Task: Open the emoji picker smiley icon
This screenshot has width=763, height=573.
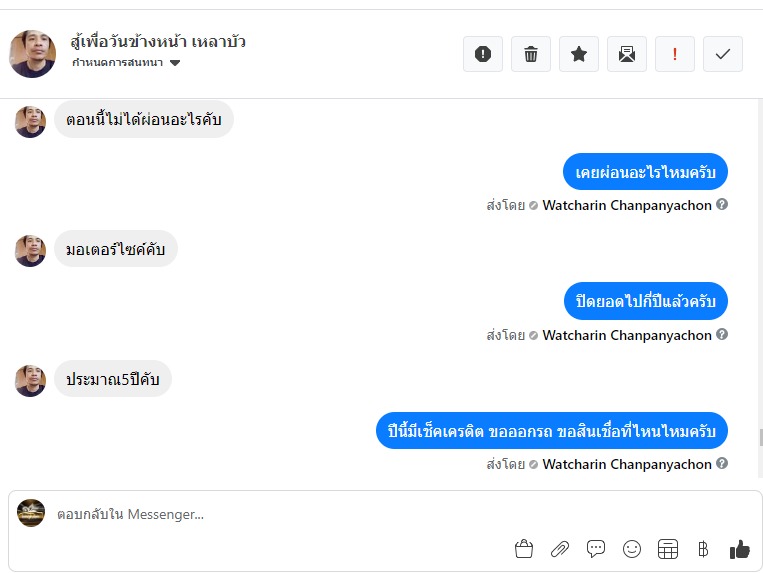Action: click(632, 549)
